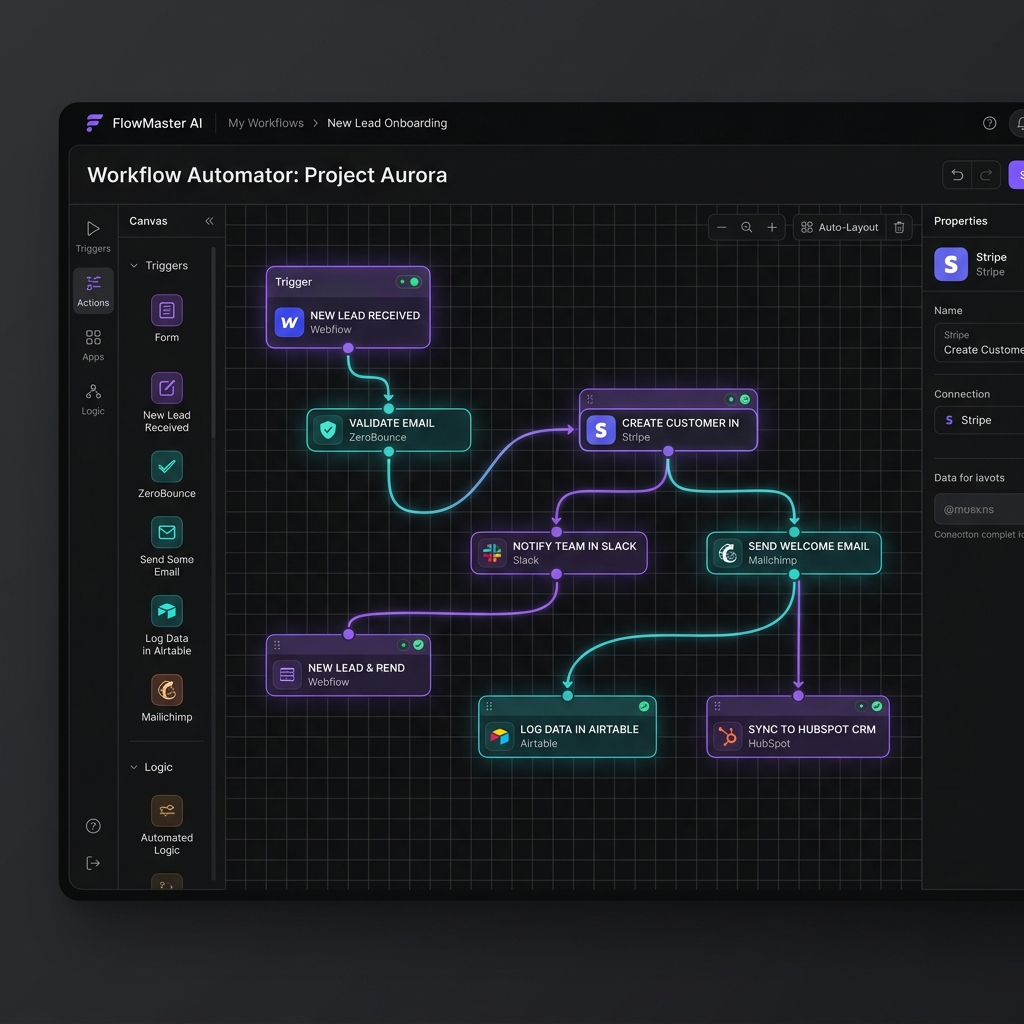Viewport: 1024px width, 1024px height.
Task: Toggle the Sync to HubSpot CRM node switch
Action: 869,706
